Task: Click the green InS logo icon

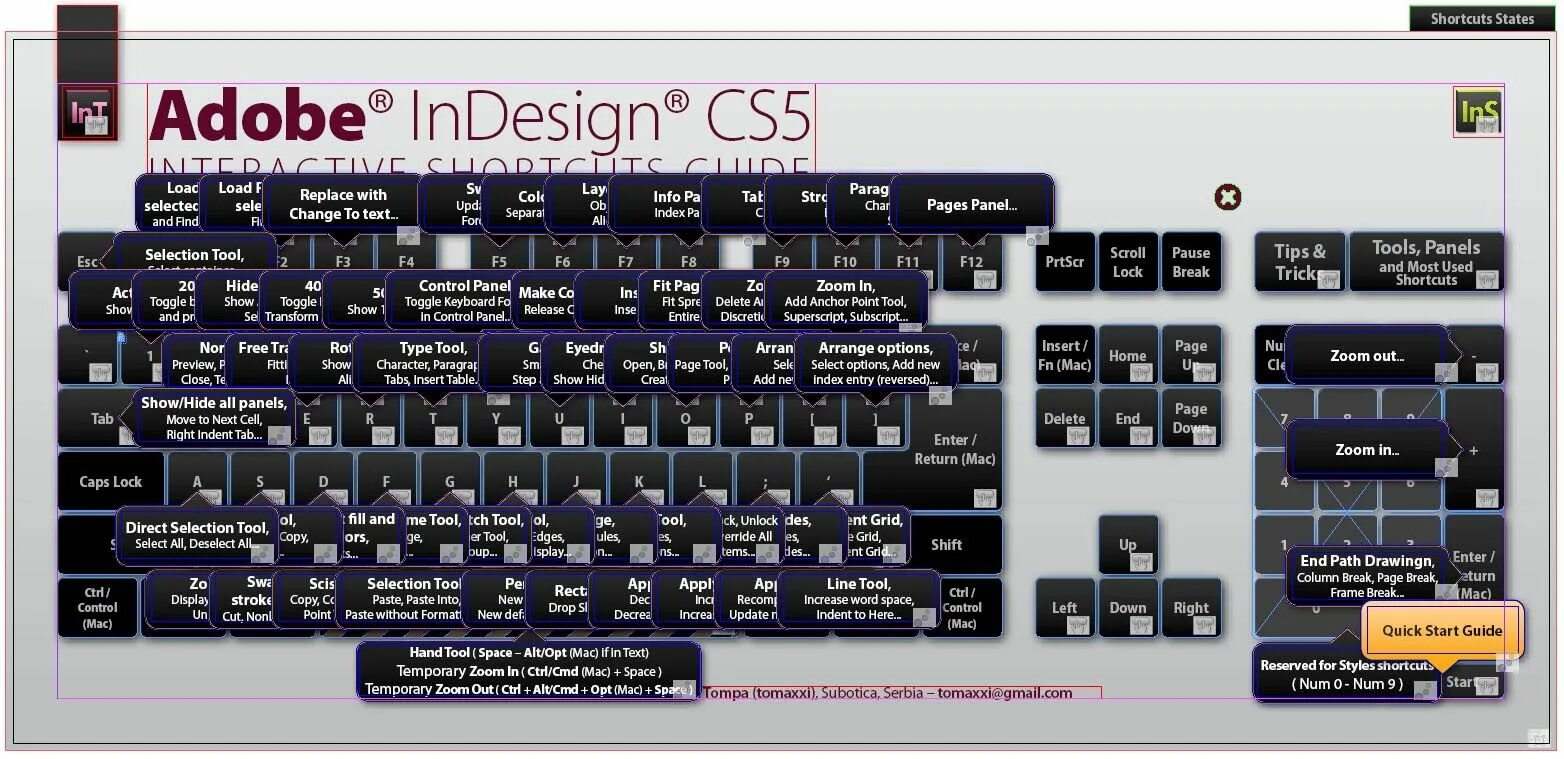Action: tap(1478, 111)
